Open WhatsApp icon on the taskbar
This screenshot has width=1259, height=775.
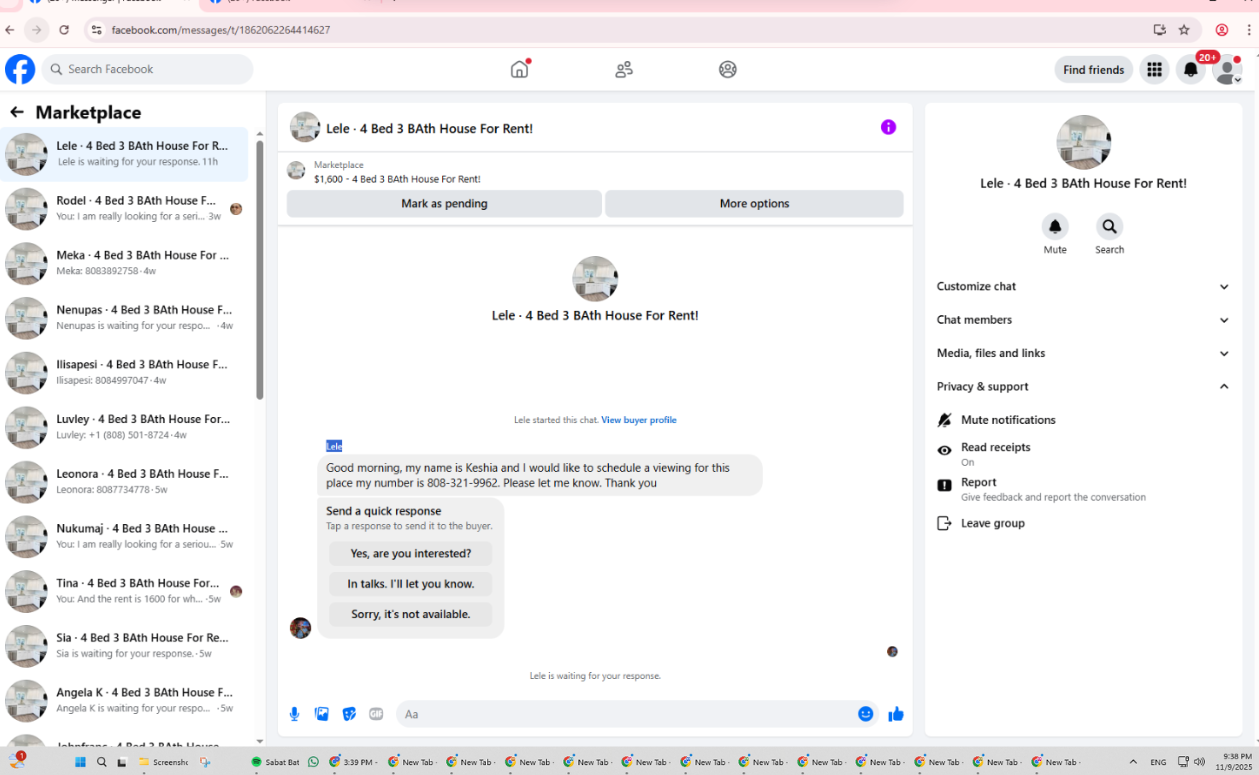[313, 762]
